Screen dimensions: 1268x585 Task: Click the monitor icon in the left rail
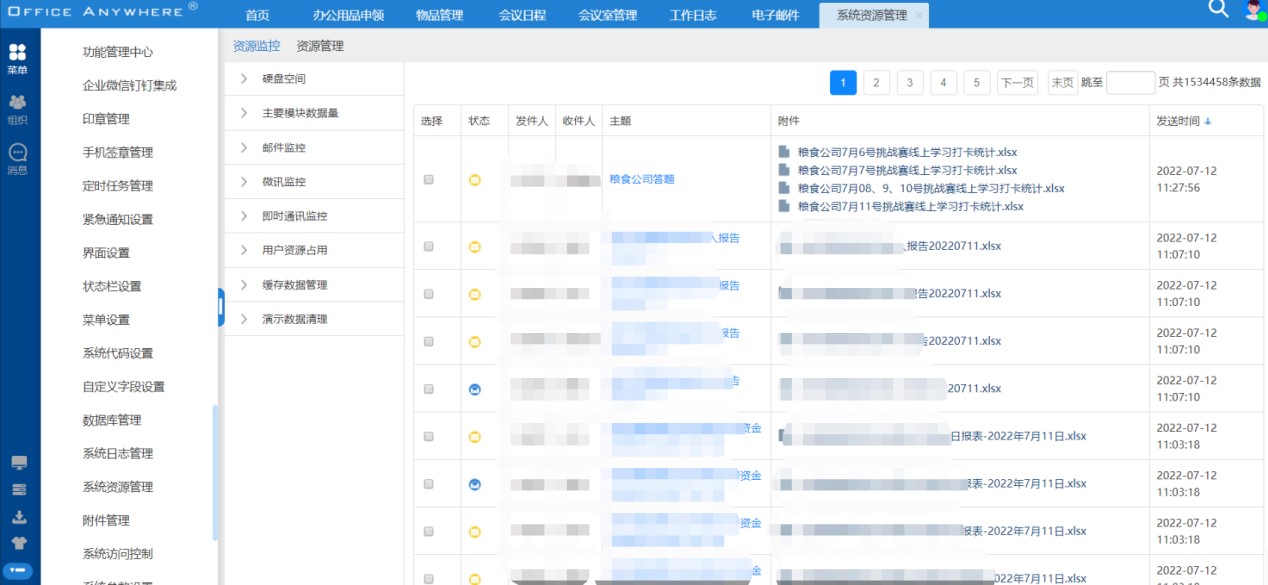coord(18,463)
